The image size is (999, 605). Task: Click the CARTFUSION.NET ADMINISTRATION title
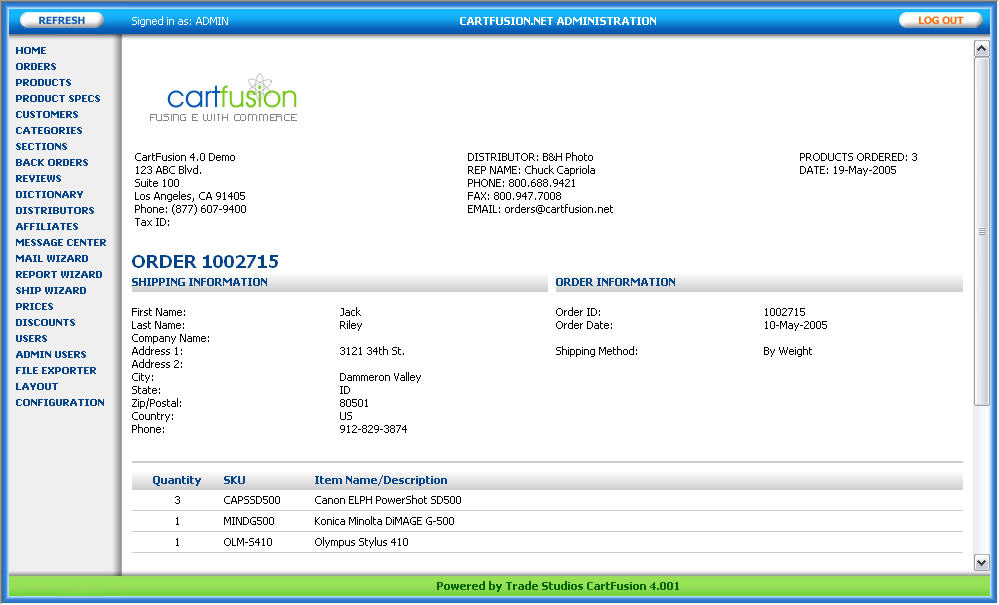557,21
